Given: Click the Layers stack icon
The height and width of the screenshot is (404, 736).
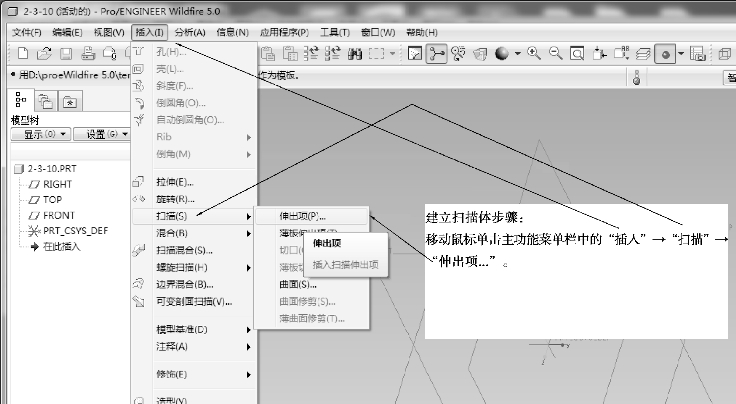Looking at the screenshot, I should (x=643, y=53).
